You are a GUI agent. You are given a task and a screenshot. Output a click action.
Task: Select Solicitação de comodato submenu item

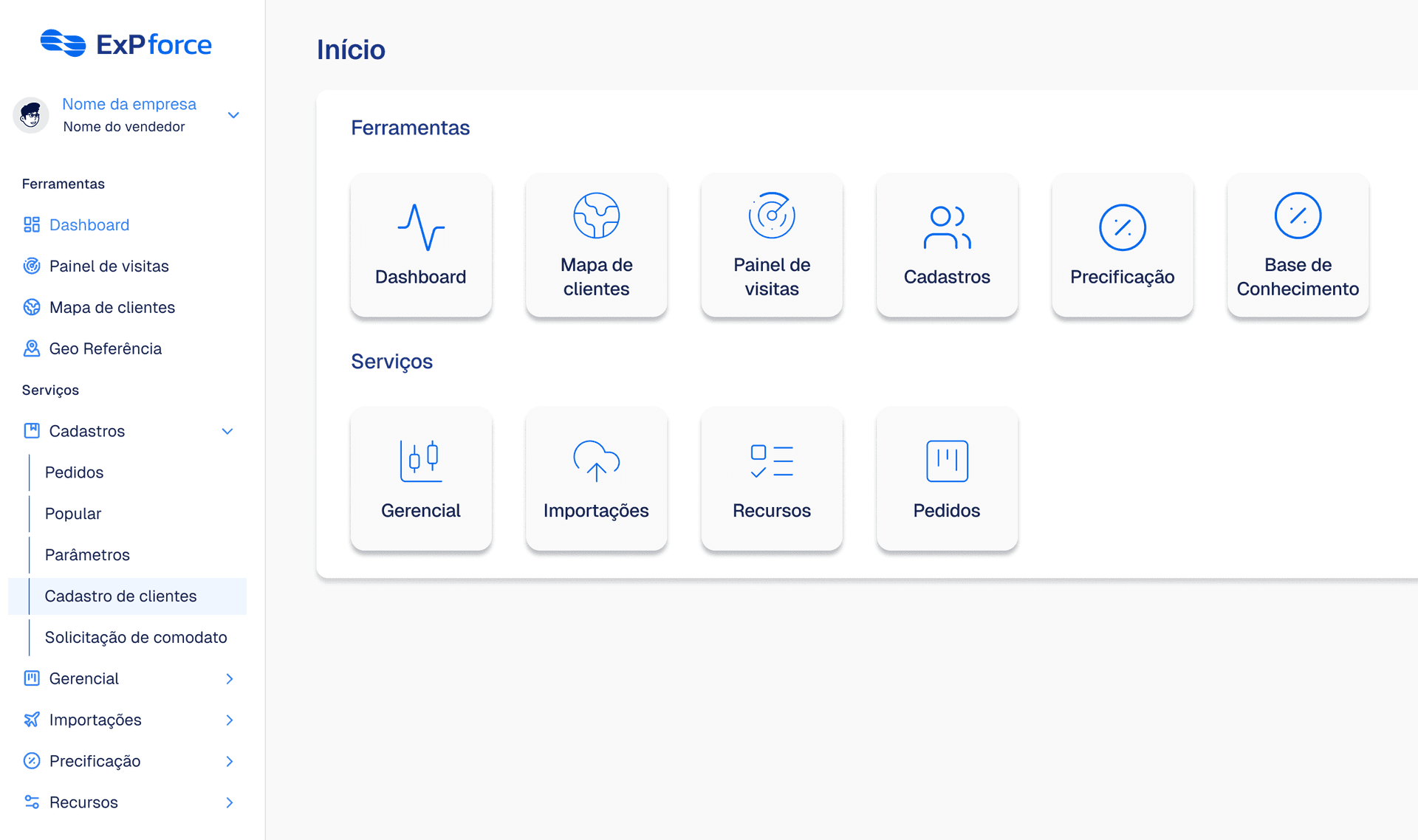pyautogui.click(x=136, y=638)
